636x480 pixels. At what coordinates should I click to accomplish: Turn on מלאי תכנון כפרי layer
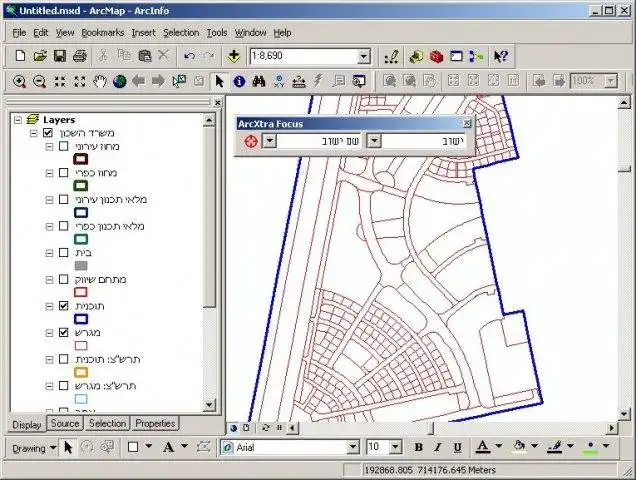click(64, 226)
